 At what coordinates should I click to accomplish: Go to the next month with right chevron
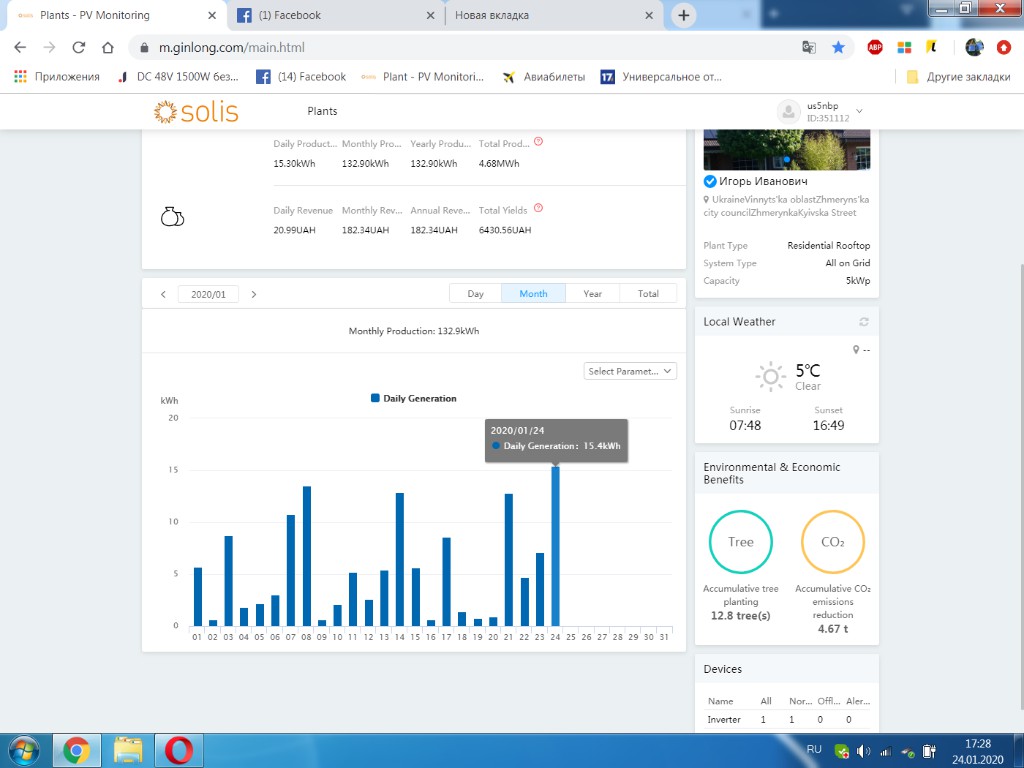(x=254, y=295)
